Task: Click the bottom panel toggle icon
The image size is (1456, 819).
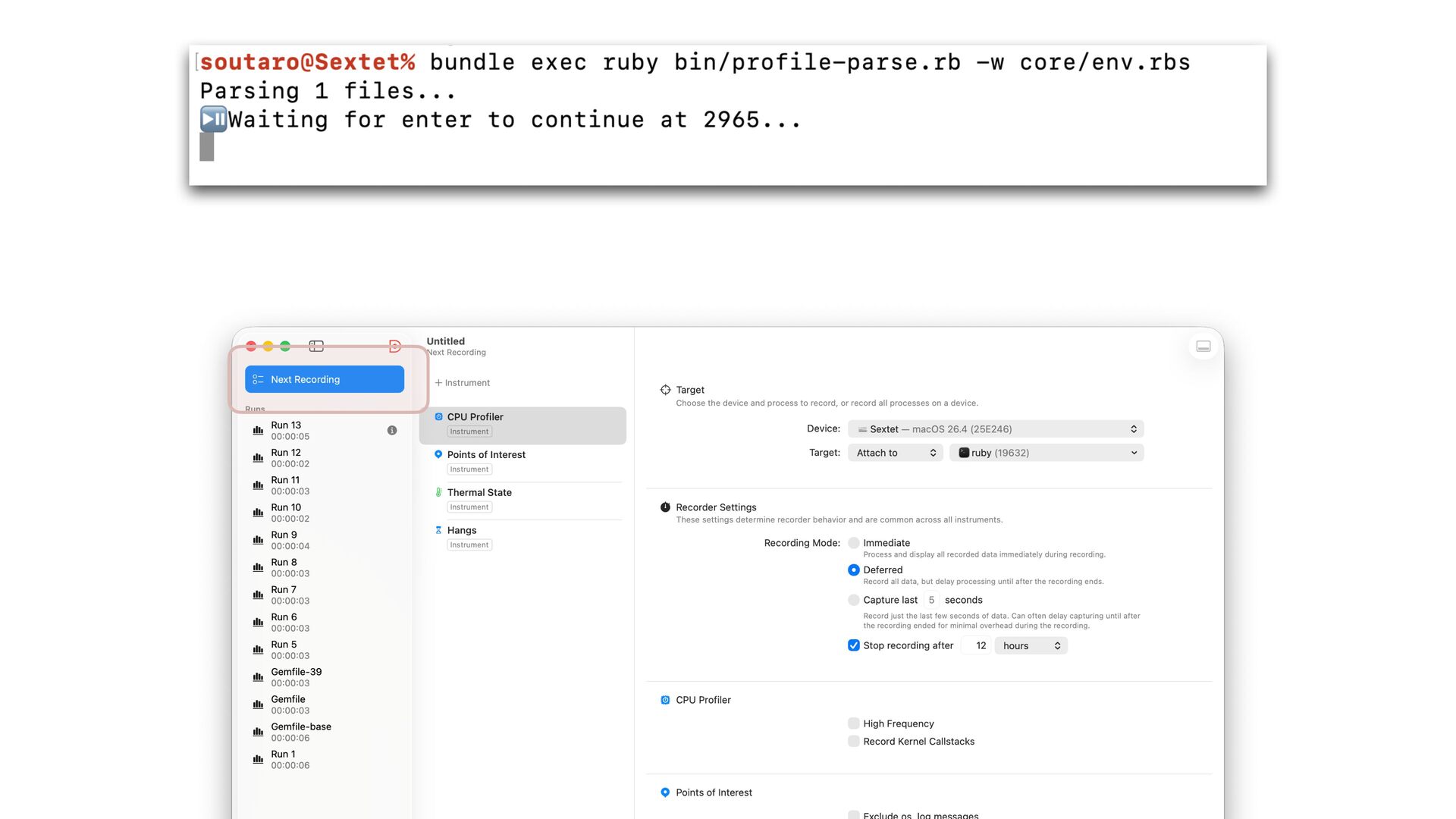Action: 1203,347
